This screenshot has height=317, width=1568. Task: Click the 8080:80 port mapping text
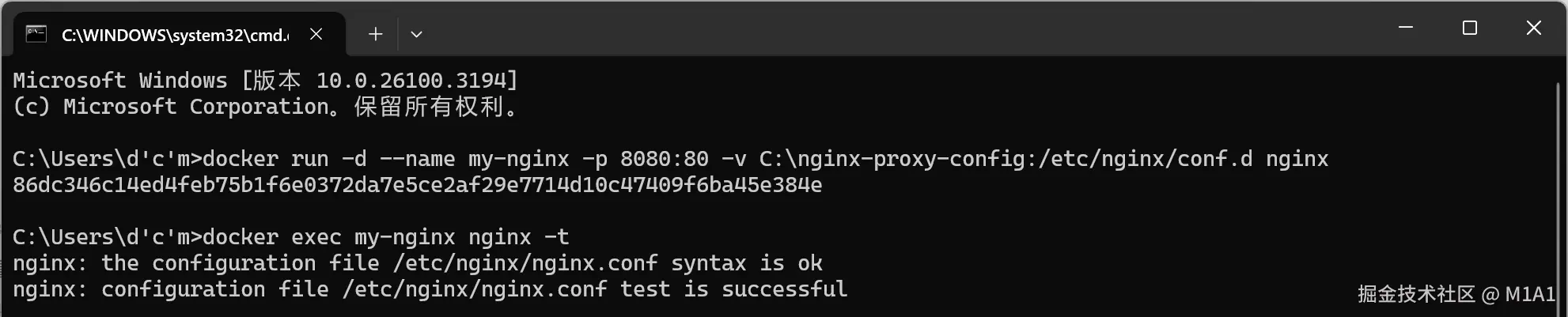(664, 159)
